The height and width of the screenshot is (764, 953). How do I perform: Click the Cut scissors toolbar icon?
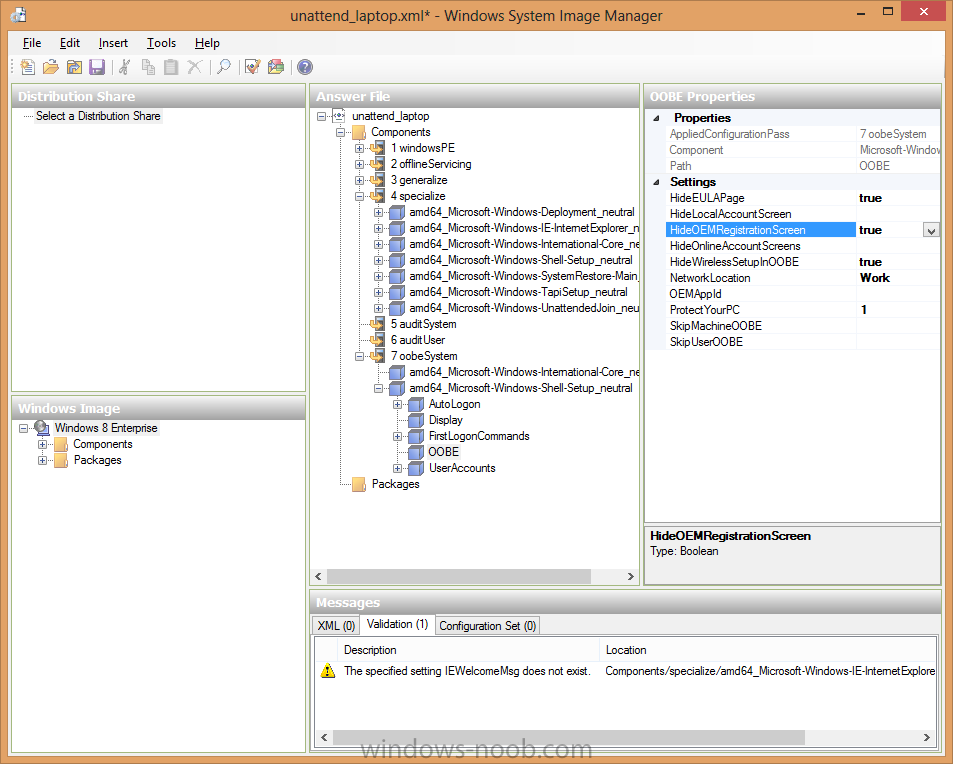pyautogui.click(x=125, y=67)
